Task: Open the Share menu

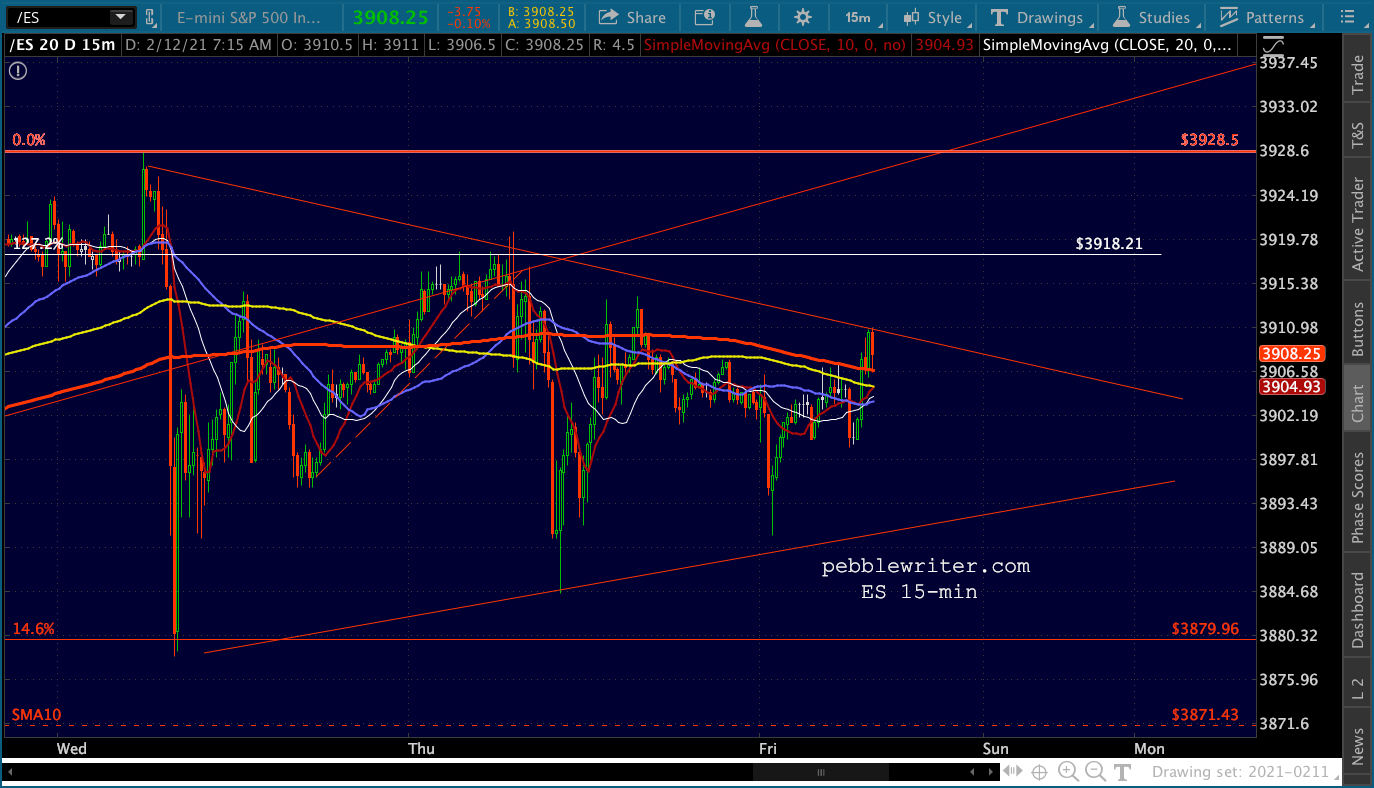Action: click(x=632, y=17)
